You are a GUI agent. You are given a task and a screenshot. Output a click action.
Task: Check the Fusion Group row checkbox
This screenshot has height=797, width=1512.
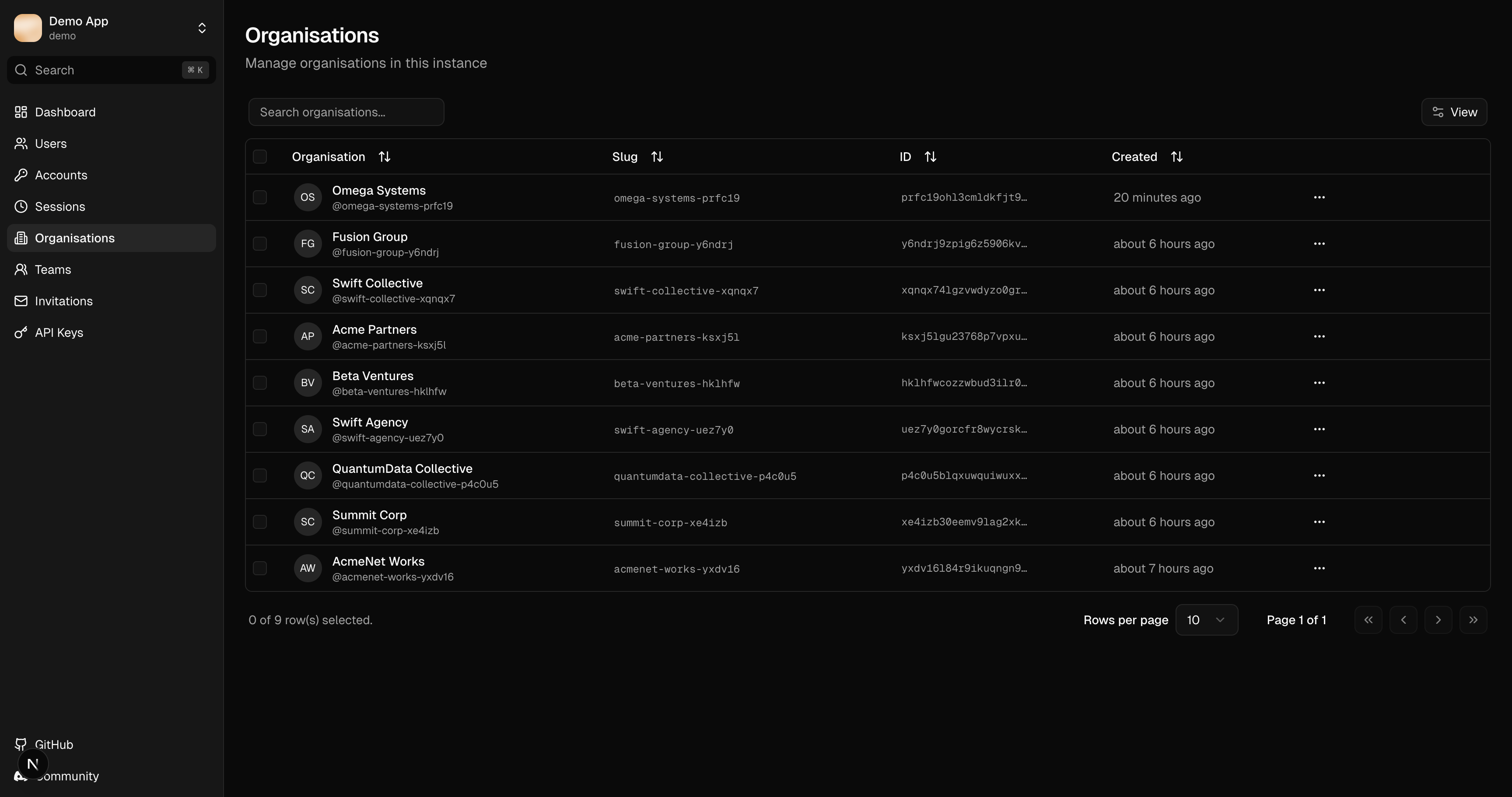(x=260, y=244)
